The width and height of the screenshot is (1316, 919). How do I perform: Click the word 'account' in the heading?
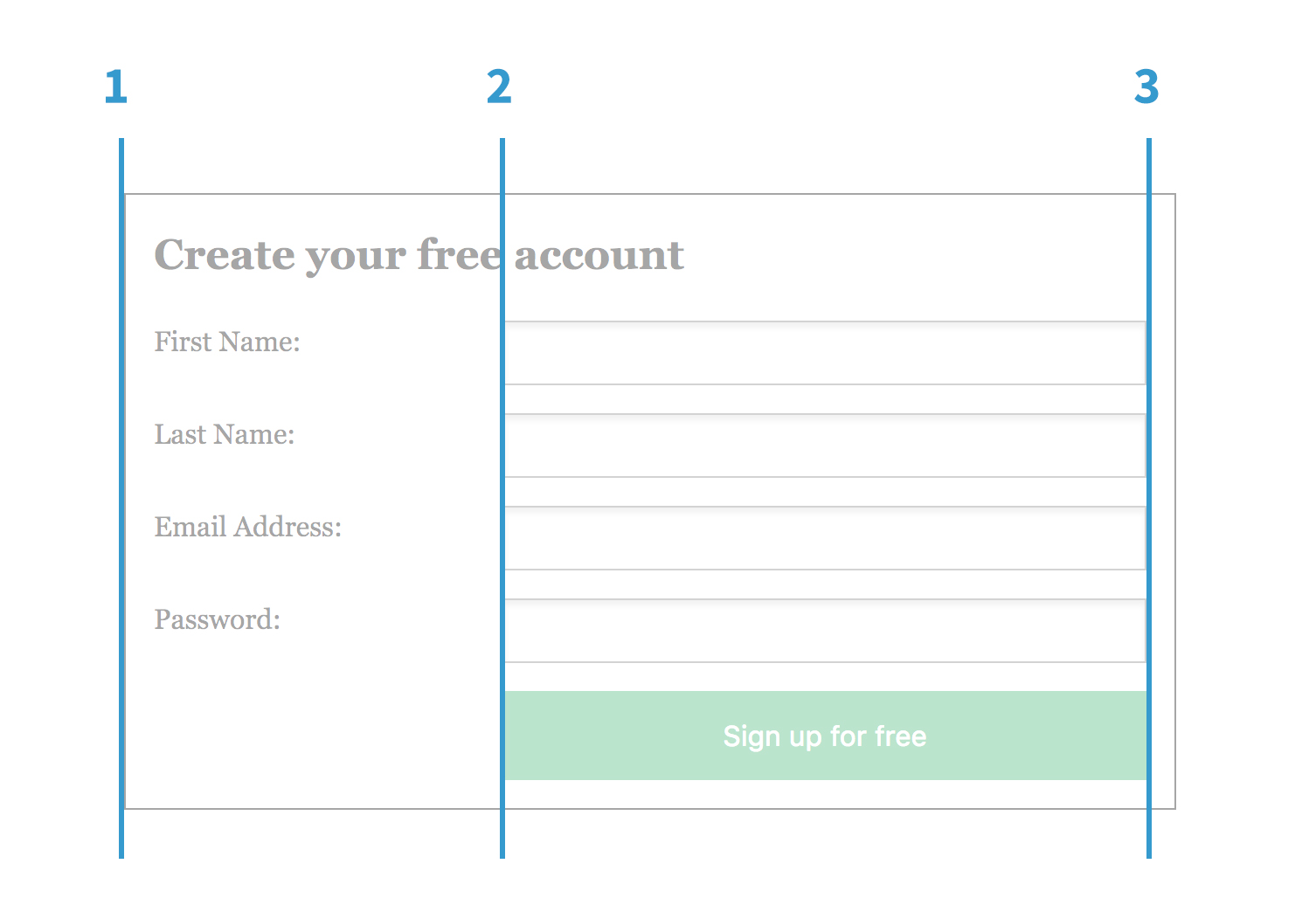[x=599, y=255]
